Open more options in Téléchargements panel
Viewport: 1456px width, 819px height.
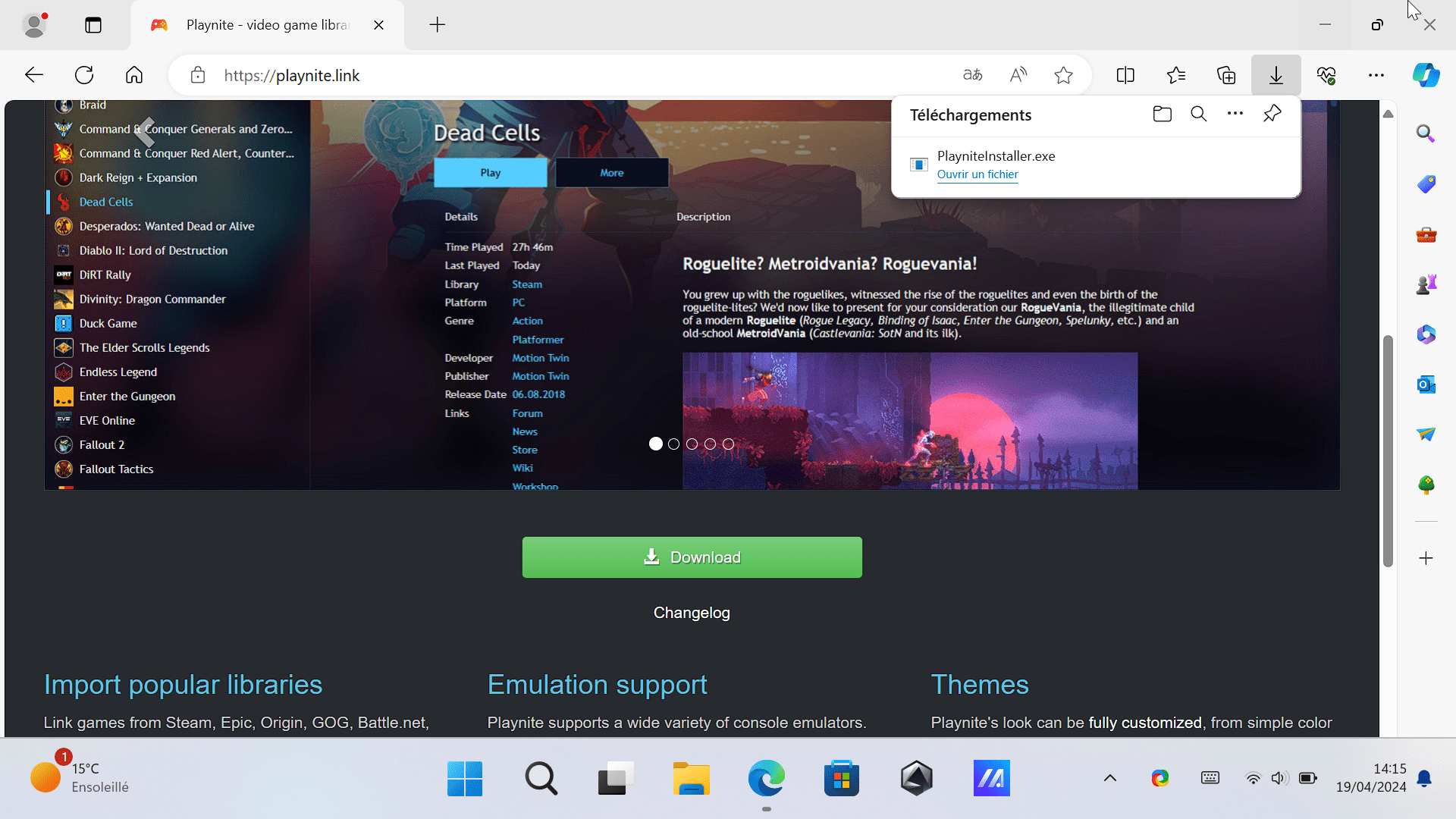click(x=1235, y=115)
